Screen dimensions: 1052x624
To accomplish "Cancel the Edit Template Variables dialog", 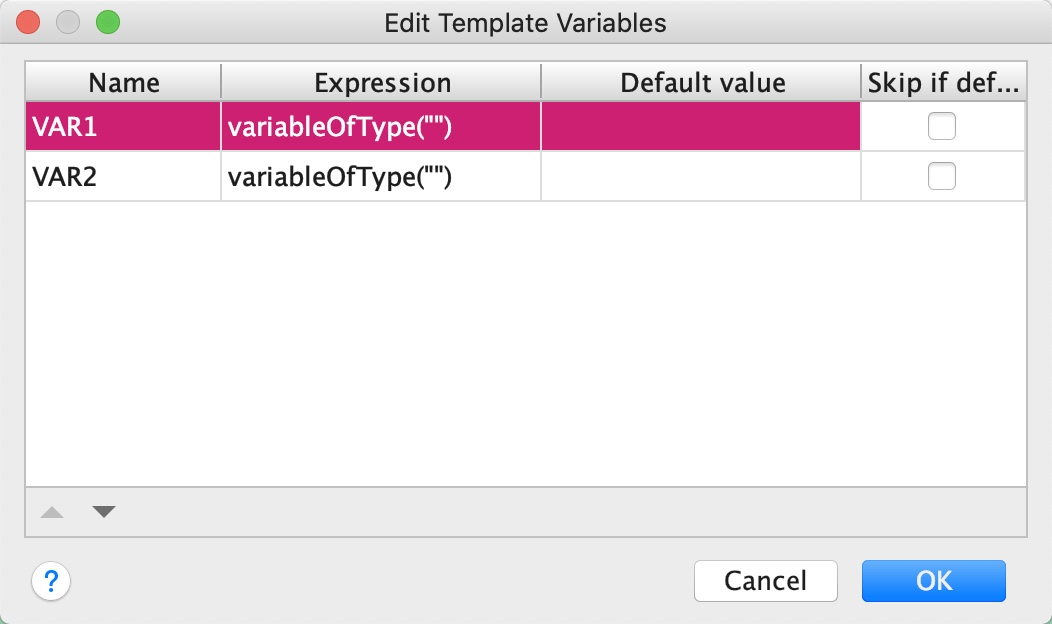I will [x=765, y=581].
